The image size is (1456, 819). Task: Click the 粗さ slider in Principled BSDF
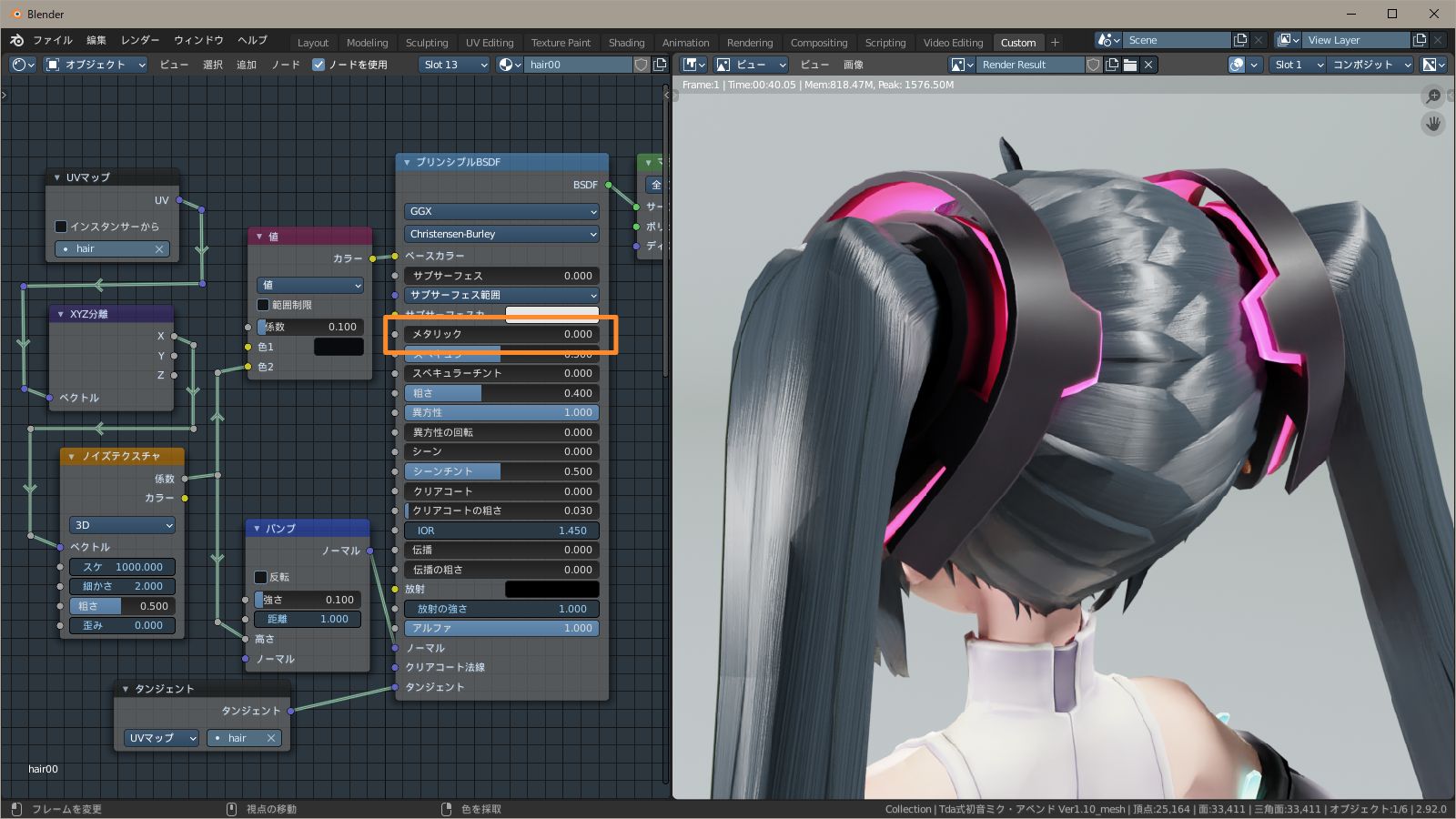(501, 393)
